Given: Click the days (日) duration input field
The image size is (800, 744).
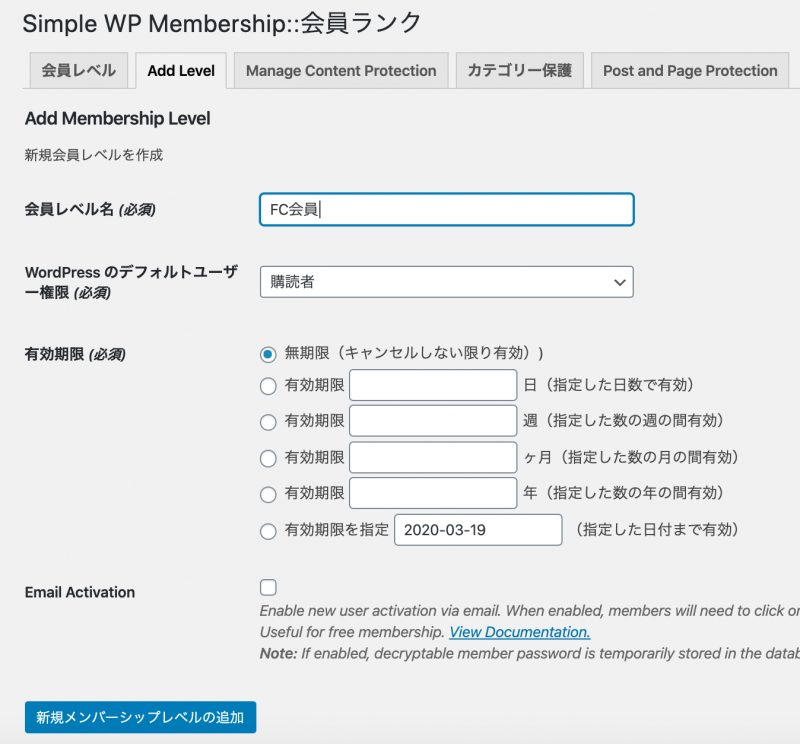Looking at the screenshot, I should [x=433, y=385].
